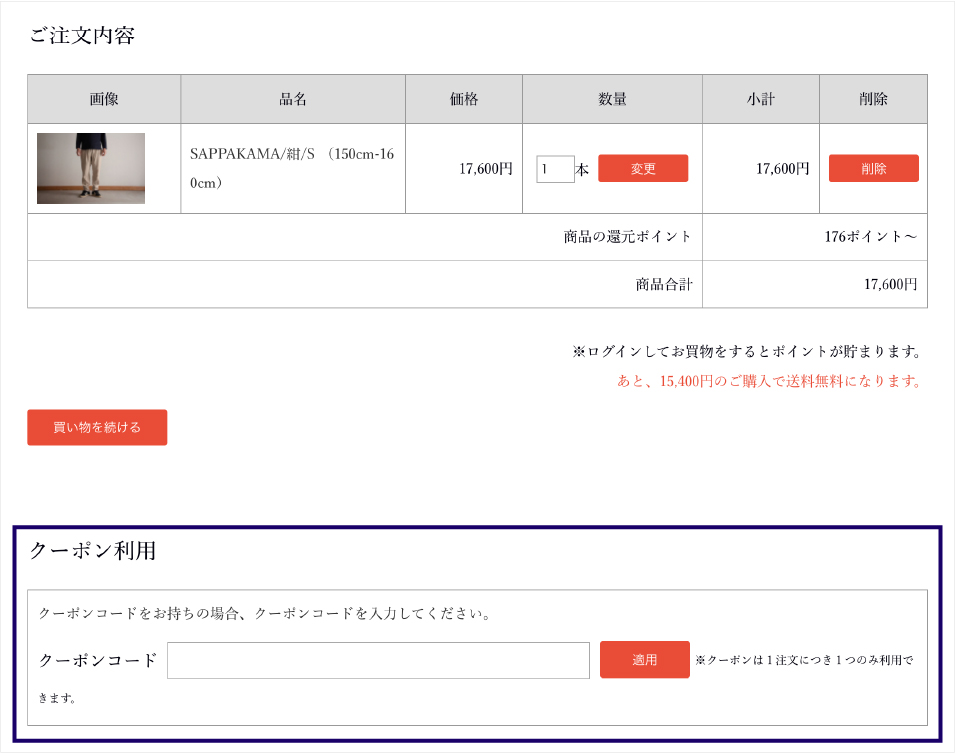Click the 数量 column header

coord(612,99)
